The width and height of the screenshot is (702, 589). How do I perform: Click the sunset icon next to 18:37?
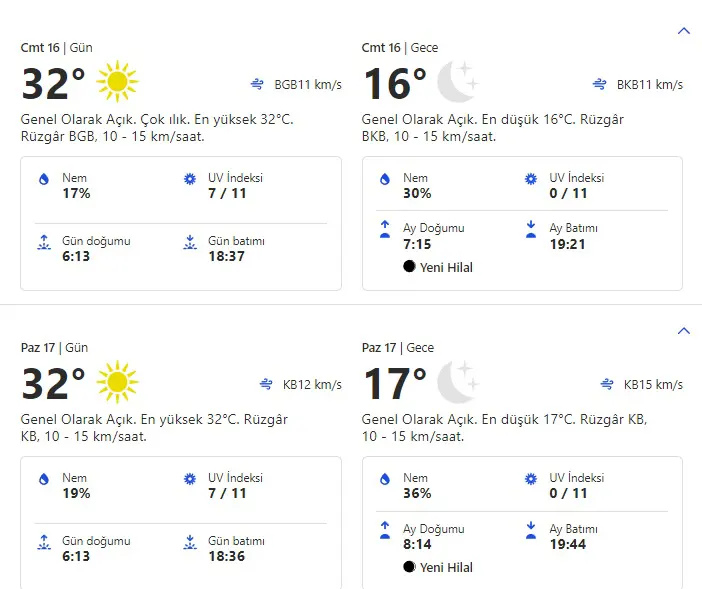[x=190, y=243]
